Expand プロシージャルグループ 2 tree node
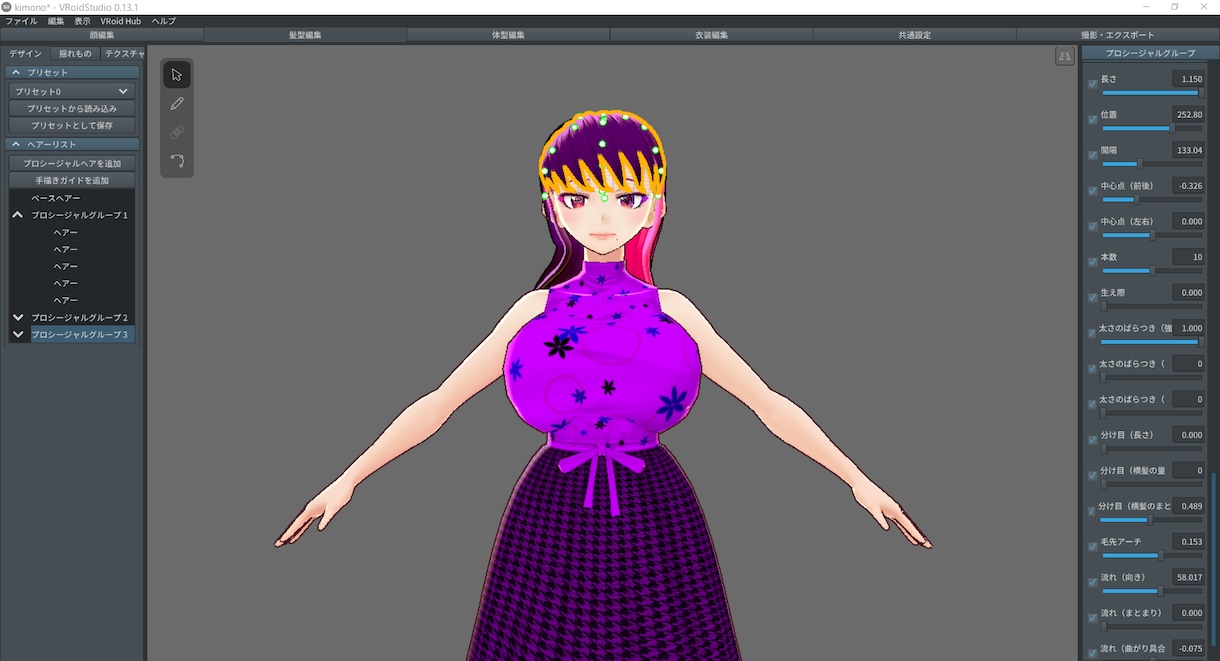 18,317
